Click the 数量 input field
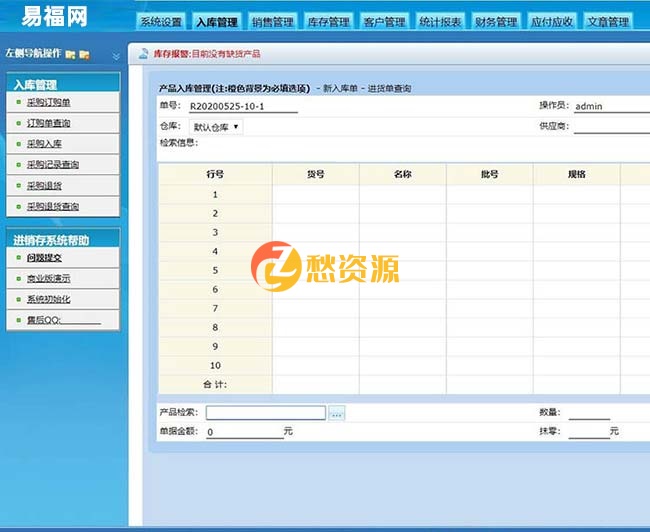 [x=589, y=413]
